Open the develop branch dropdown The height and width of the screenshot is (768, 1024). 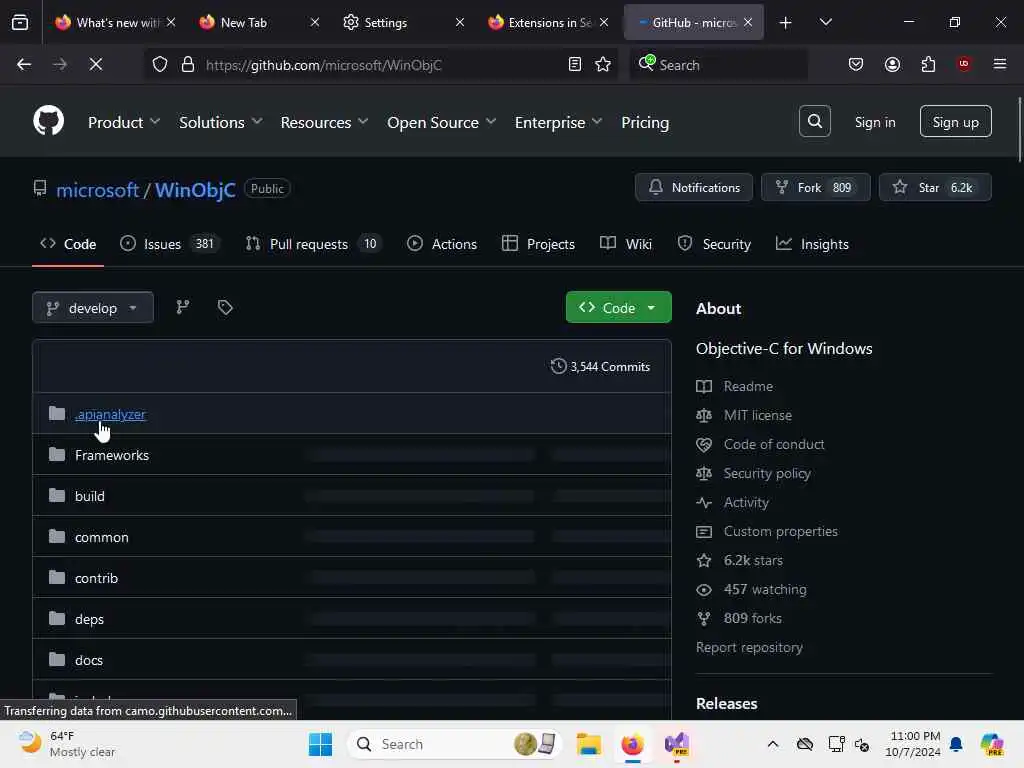coord(93,308)
